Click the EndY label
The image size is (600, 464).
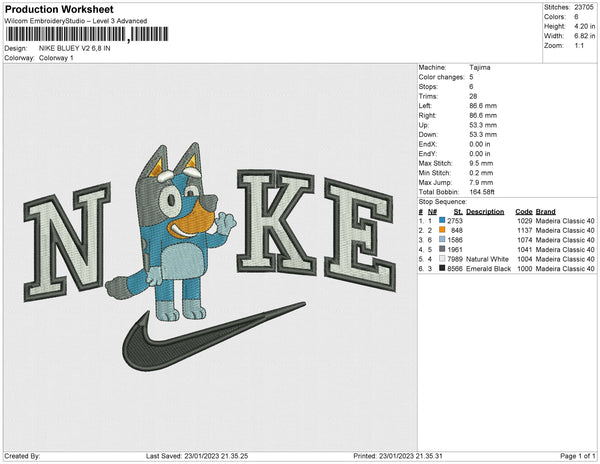pos(428,153)
